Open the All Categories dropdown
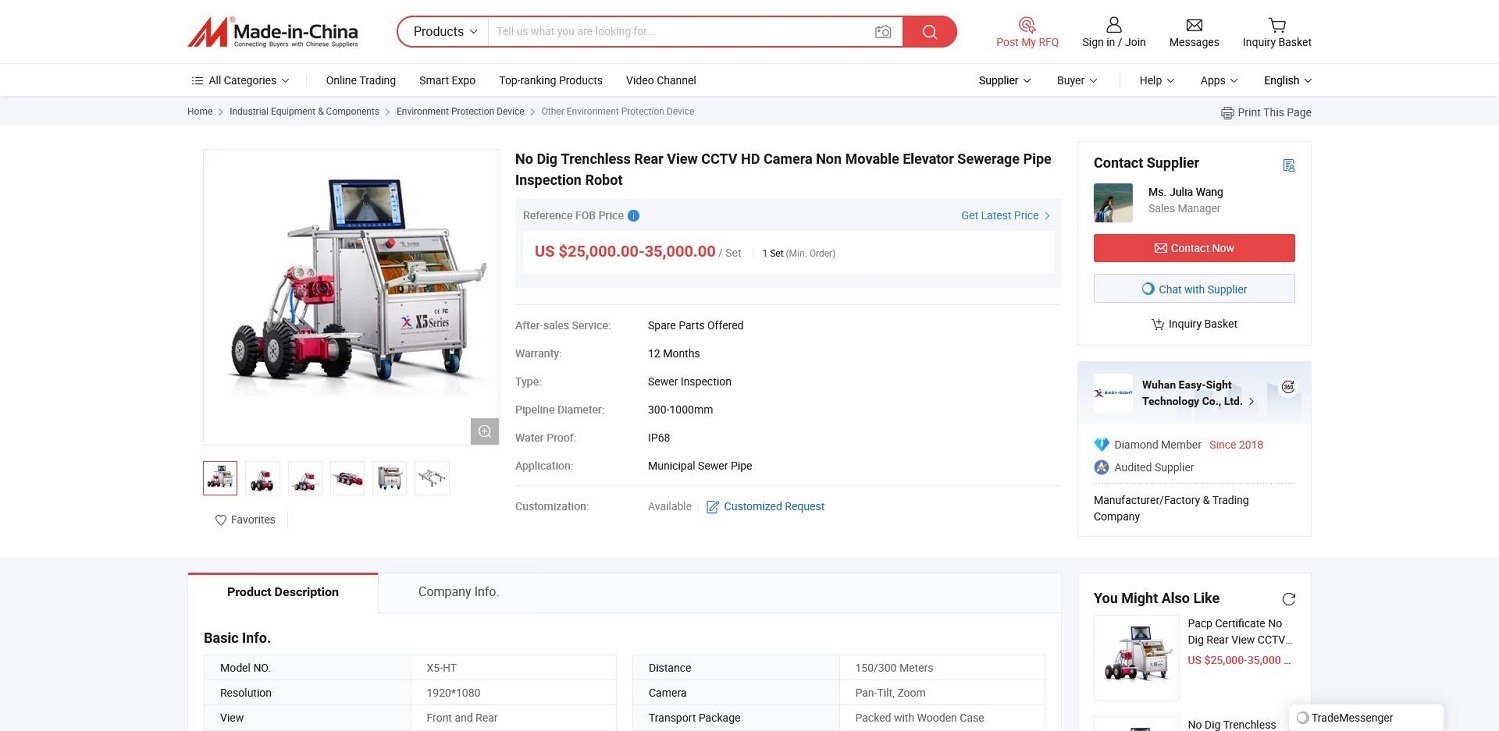This screenshot has height=731, width=1499. click(x=240, y=81)
